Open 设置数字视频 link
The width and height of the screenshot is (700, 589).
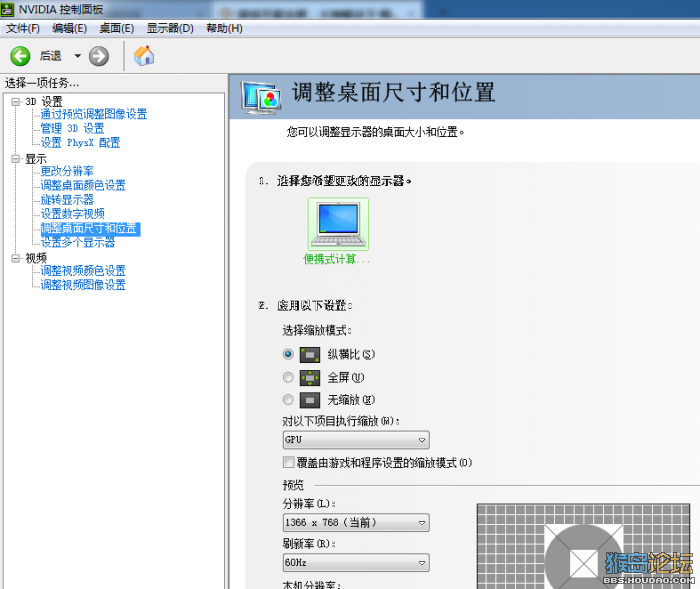click(x=72, y=214)
